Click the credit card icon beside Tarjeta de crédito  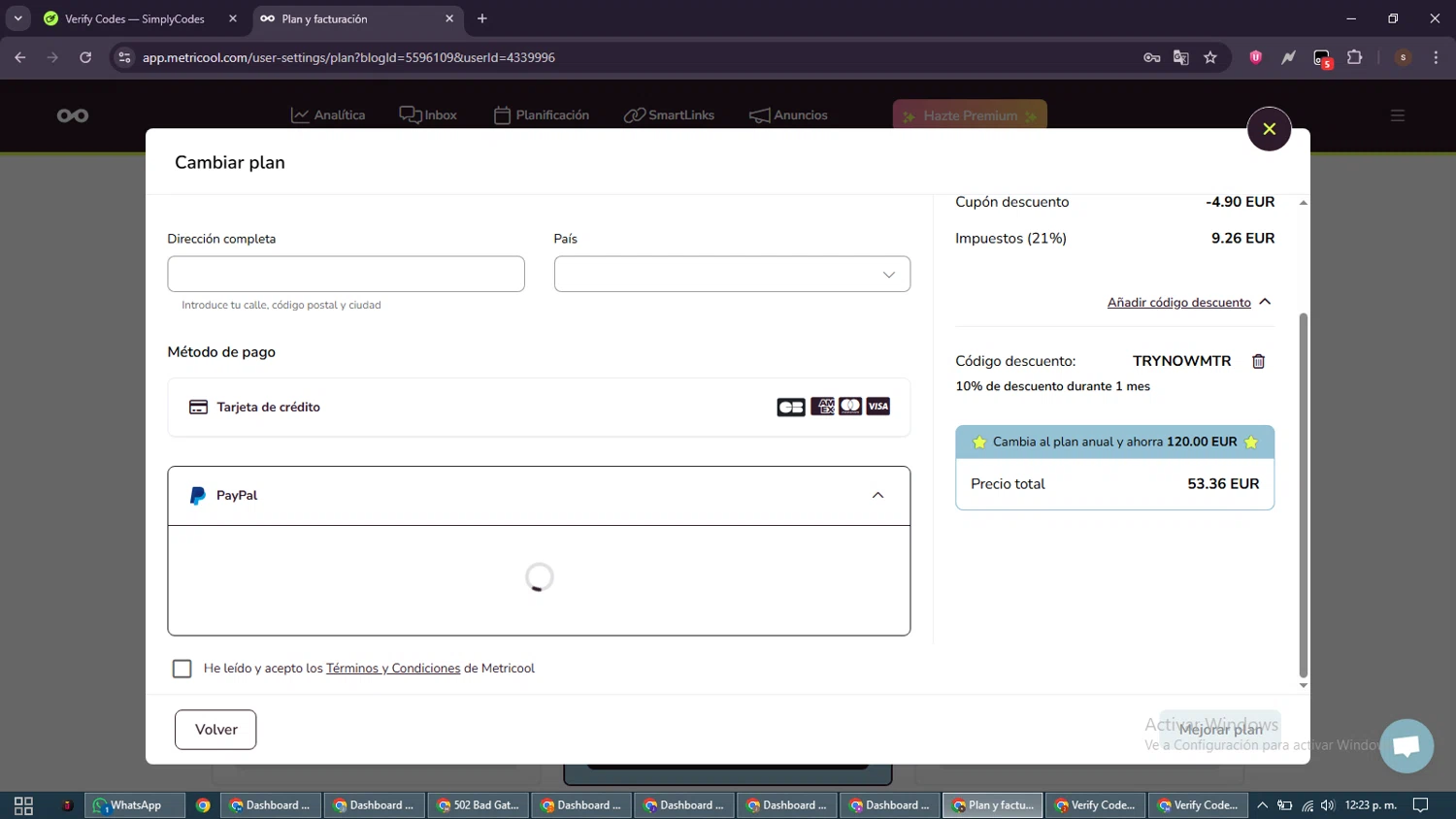198,408
